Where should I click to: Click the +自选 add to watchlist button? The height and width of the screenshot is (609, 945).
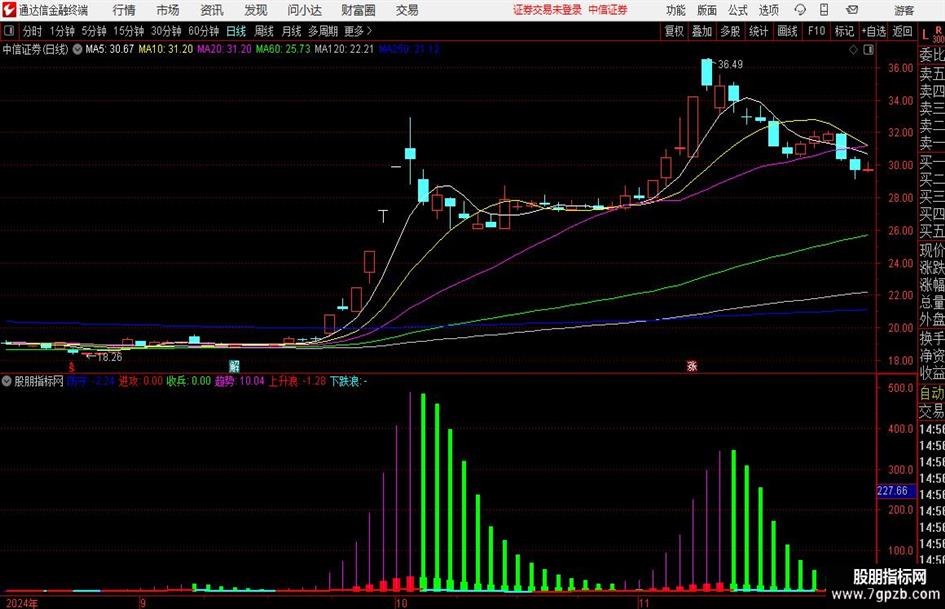pyautogui.click(x=874, y=31)
